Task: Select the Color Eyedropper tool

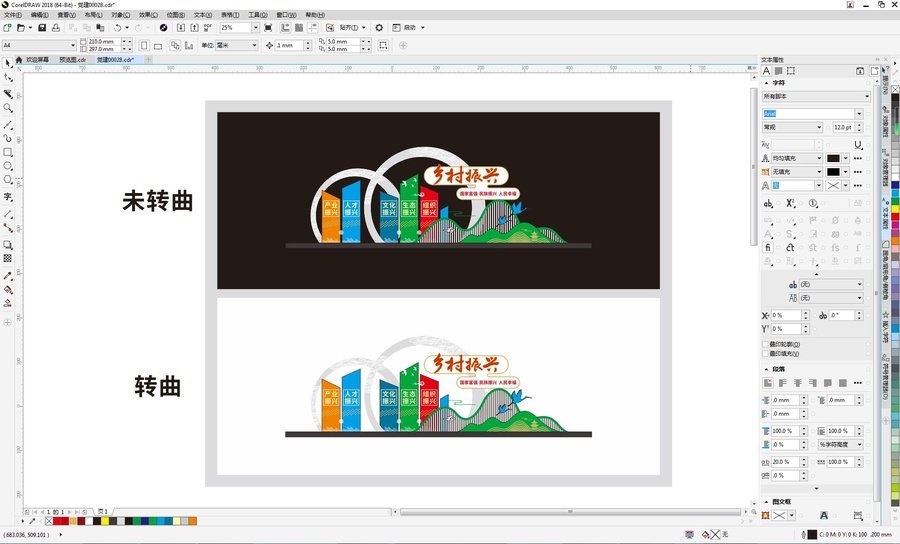Action: pyautogui.click(x=7, y=276)
